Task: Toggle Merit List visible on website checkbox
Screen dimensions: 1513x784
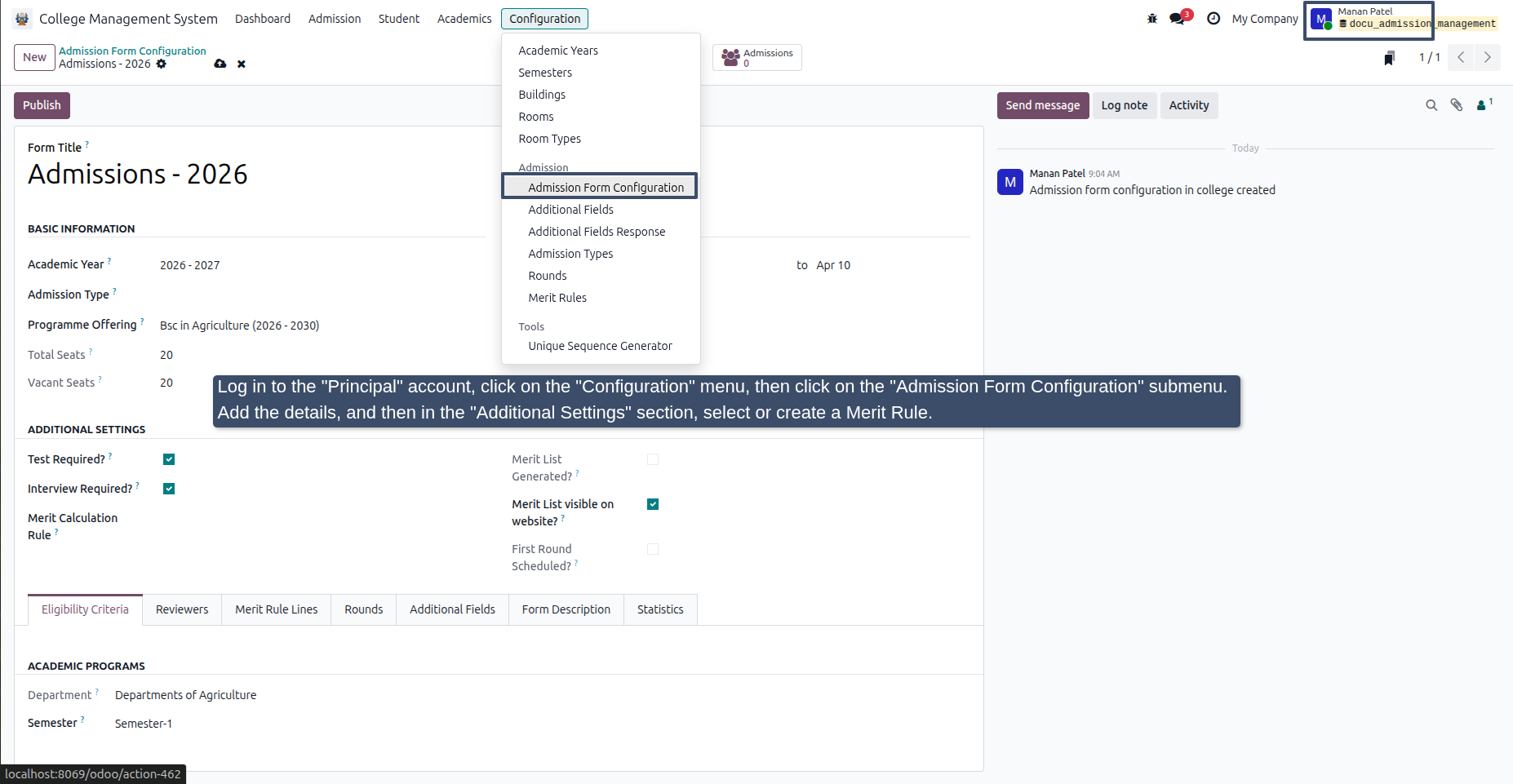Action: 653,504
